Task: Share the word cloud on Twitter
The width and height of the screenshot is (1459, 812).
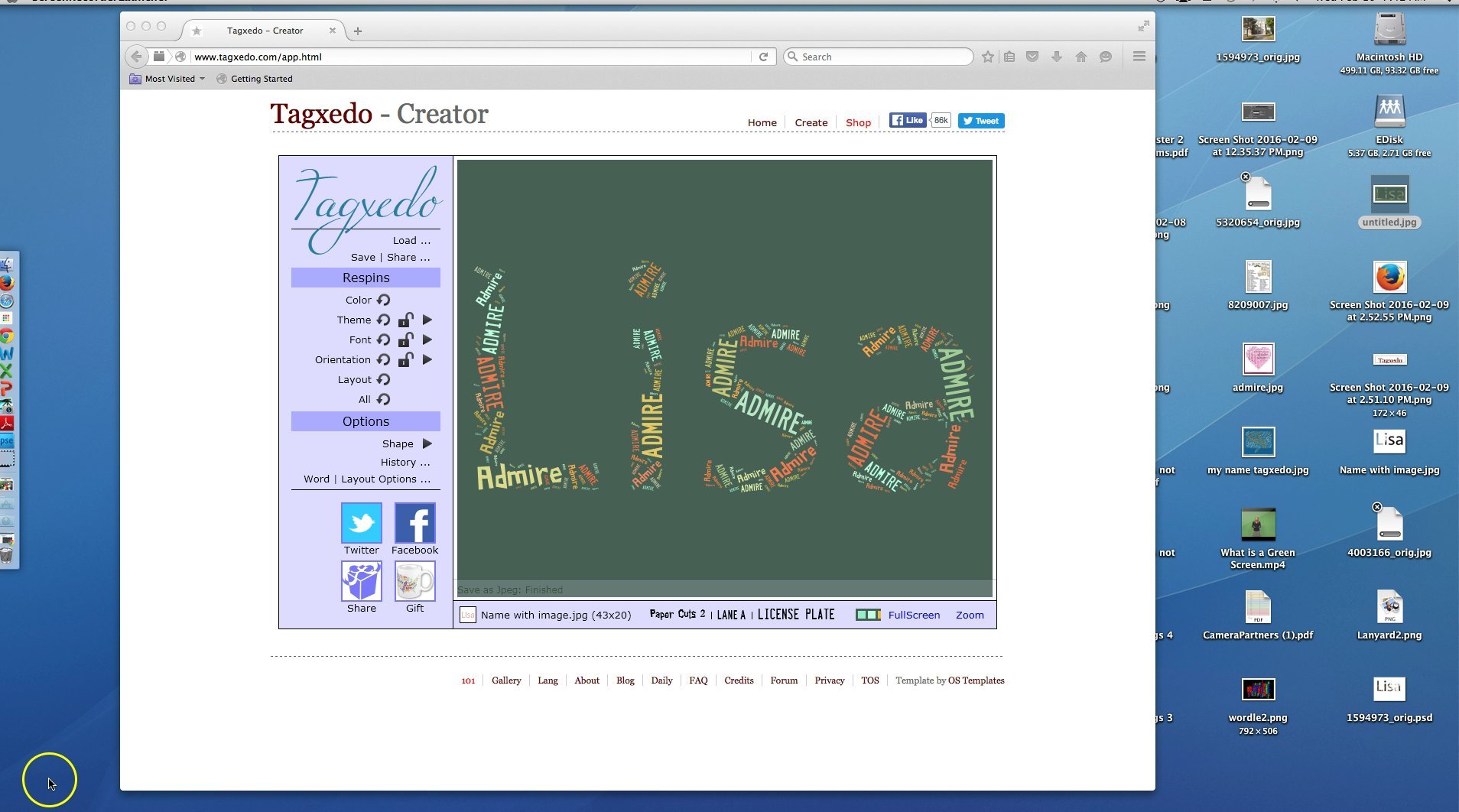Action: (360, 525)
